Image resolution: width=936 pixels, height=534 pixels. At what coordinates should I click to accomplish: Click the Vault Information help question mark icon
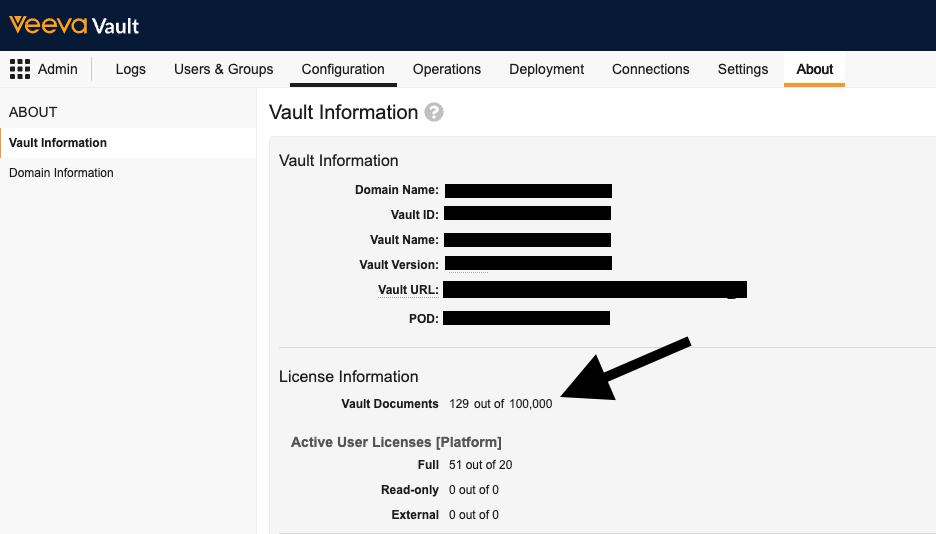click(434, 112)
